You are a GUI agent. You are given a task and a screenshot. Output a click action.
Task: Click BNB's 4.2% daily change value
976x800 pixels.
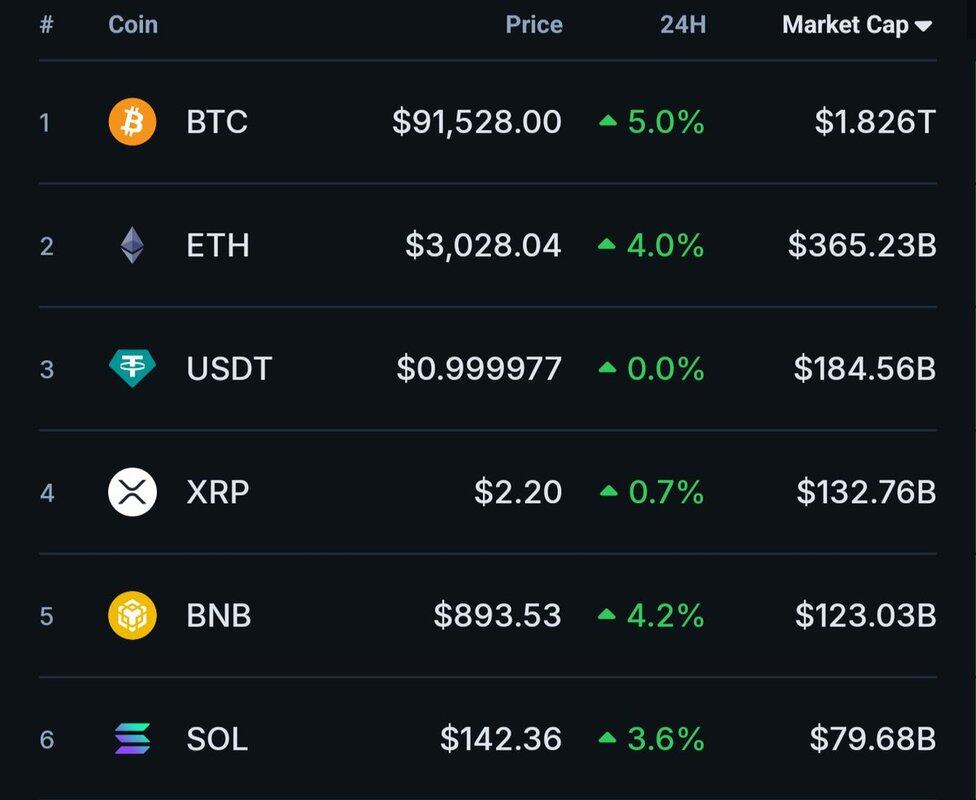[x=666, y=615]
